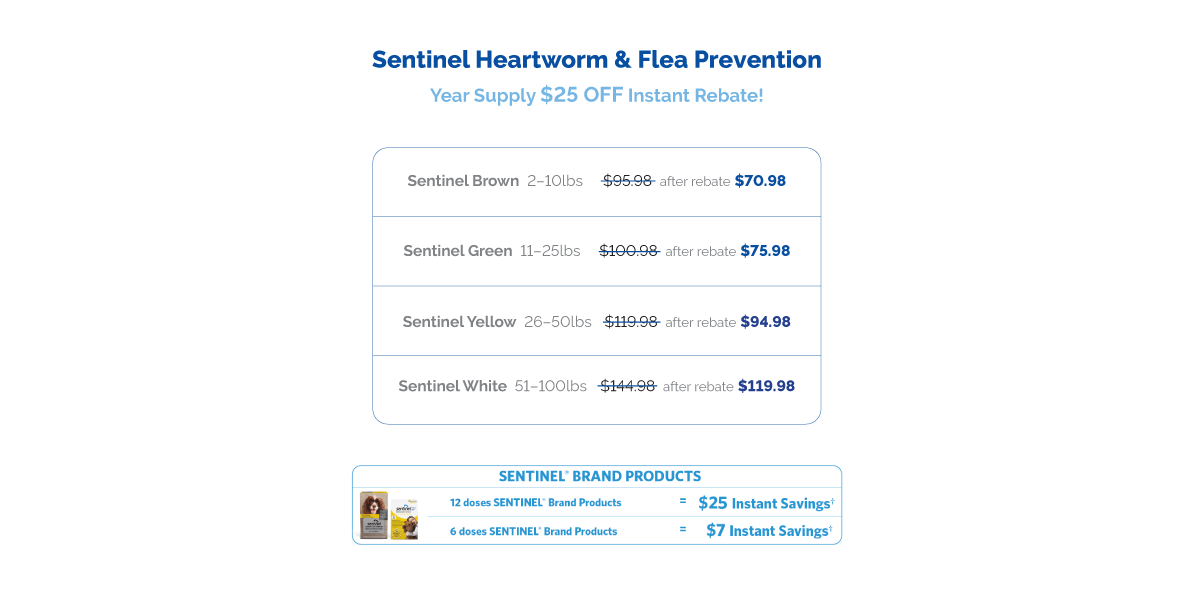Click the $75.98 after rebate price
The image size is (1200, 600).
[x=765, y=251]
